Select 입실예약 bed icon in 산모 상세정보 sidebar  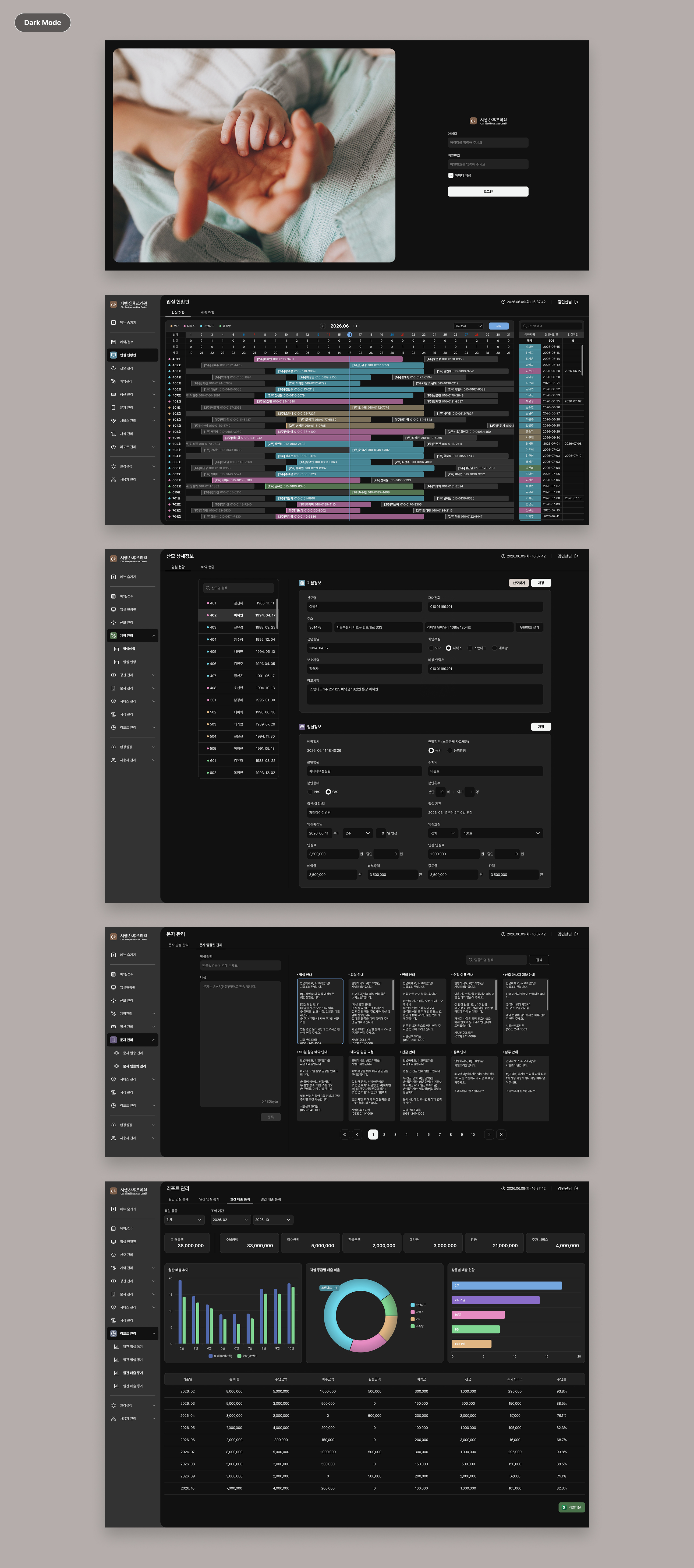pyautogui.click(x=117, y=649)
